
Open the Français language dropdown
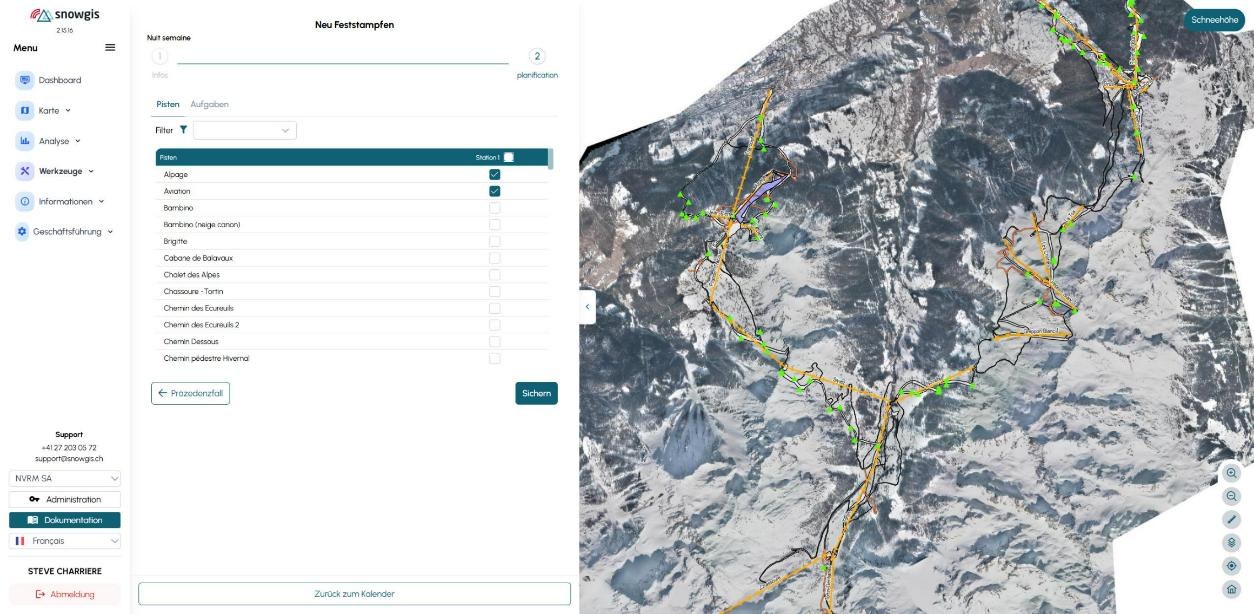(x=65, y=541)
